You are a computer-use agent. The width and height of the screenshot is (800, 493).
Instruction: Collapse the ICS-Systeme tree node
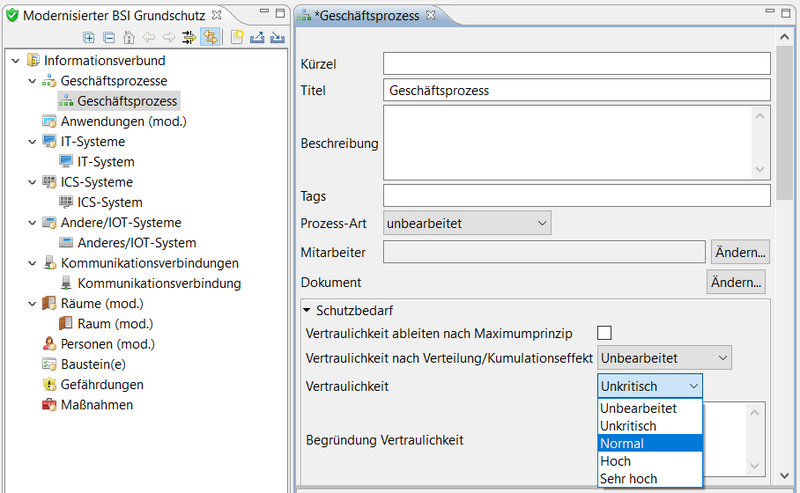[32, 182]
